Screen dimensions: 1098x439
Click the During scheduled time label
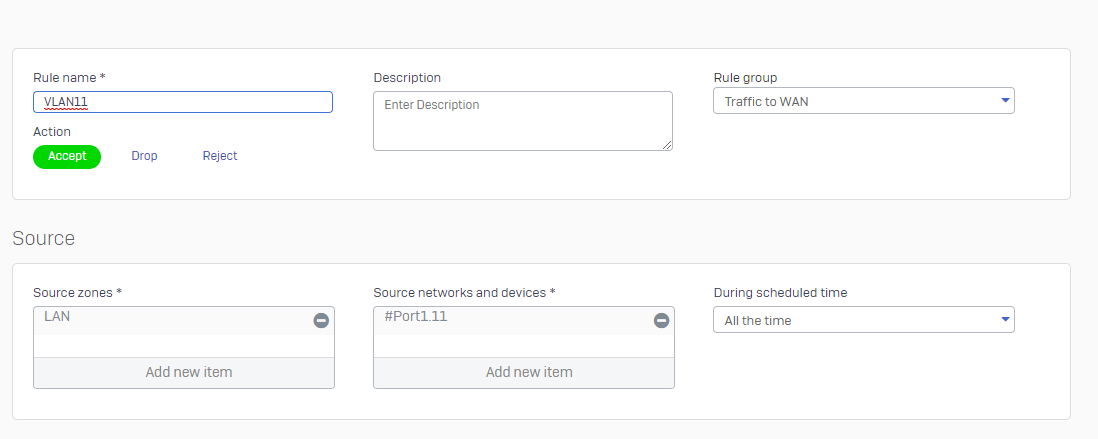tap(780, 293)
